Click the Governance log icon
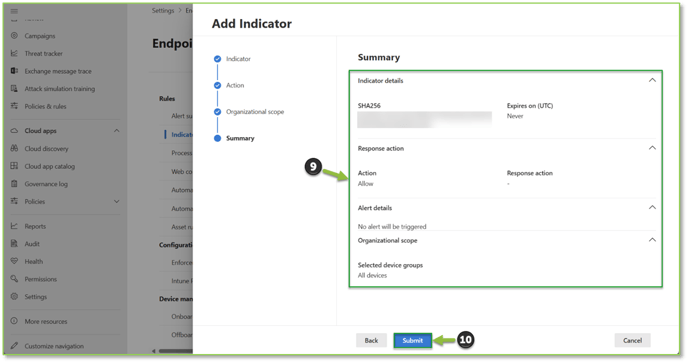 tap(14, 183)
